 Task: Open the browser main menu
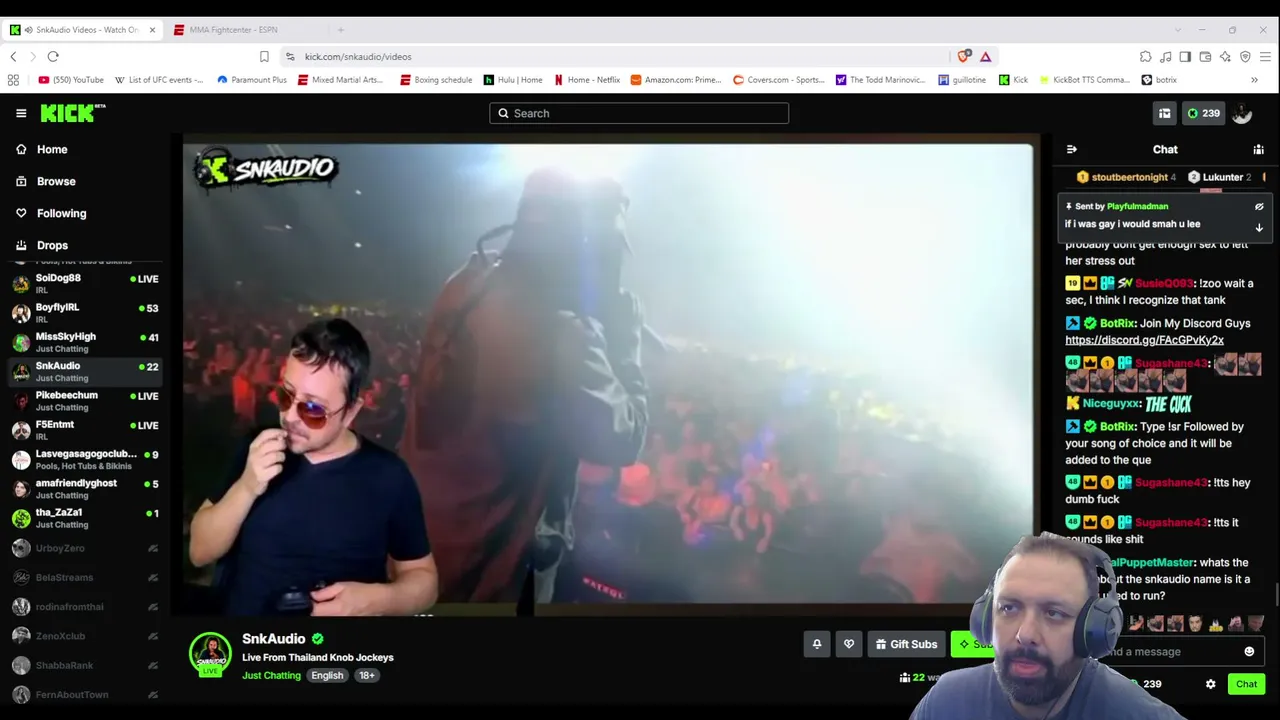click(1265, 57)
